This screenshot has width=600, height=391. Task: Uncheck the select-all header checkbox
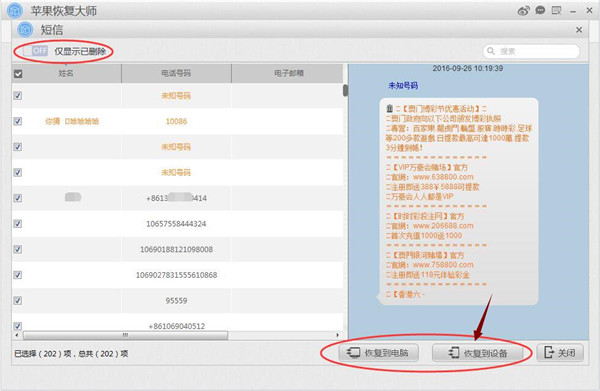pyautogui.click(x=18, y=73)
